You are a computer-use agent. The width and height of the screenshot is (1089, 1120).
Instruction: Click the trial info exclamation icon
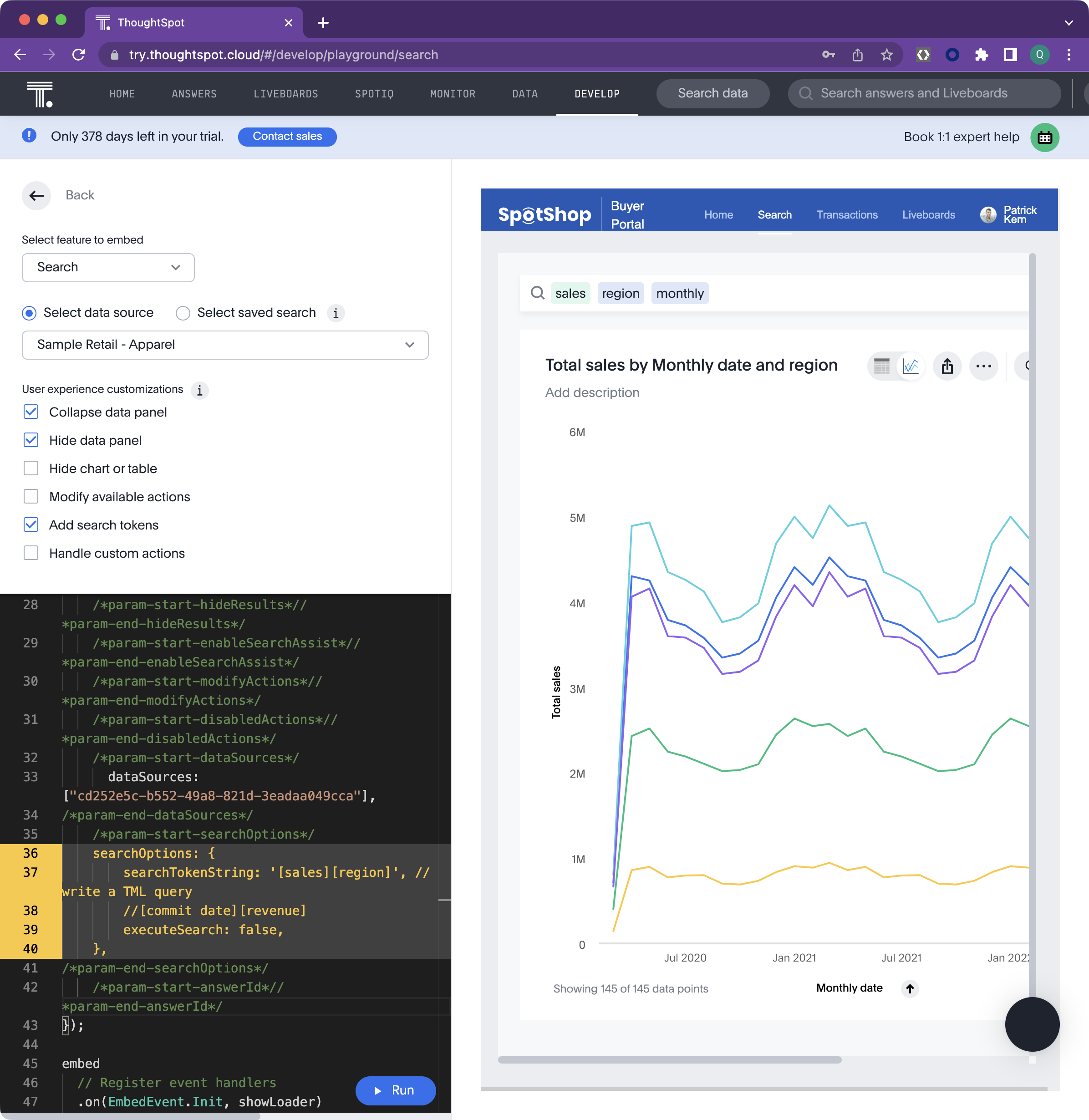(x=29, y=136)
